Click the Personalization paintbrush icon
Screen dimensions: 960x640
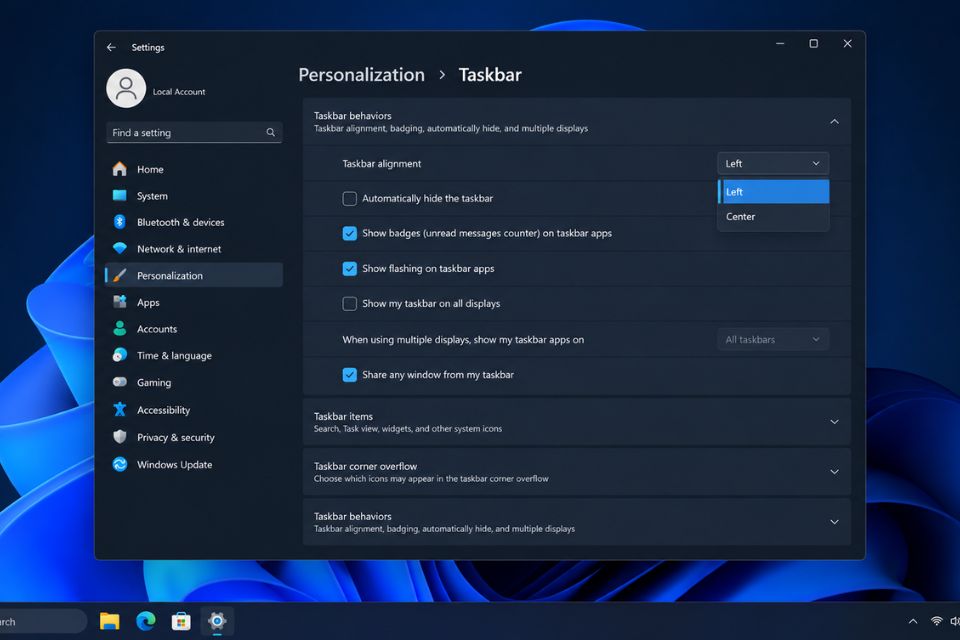(120, 275)
